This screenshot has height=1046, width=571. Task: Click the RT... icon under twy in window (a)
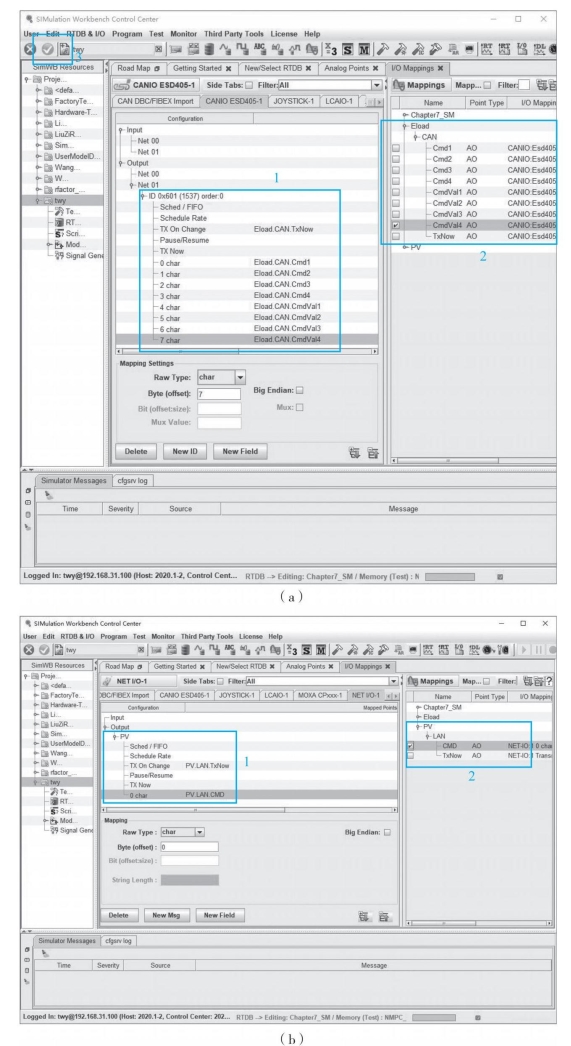pos(59,222)
